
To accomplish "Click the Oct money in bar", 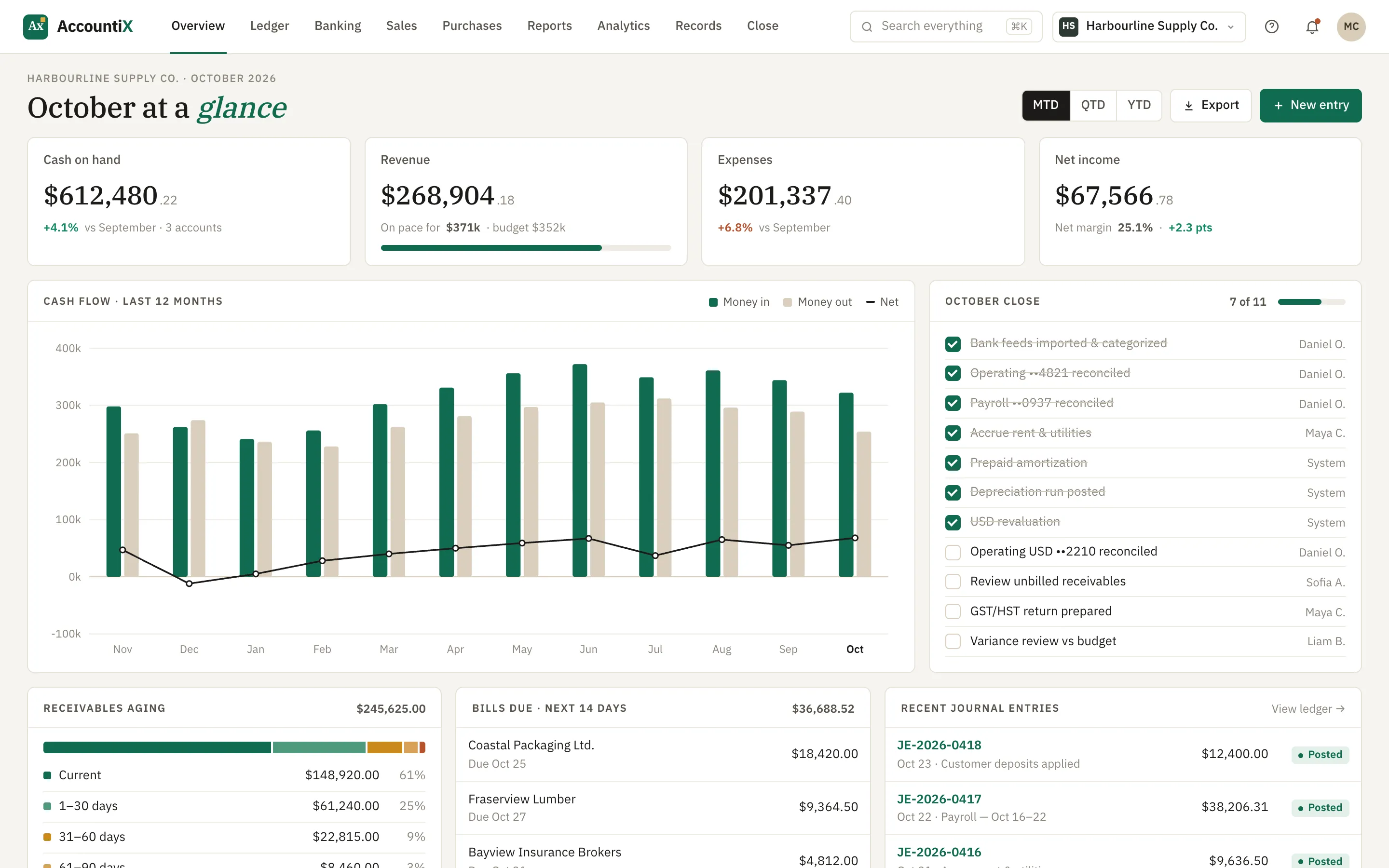I will (845, 485).
